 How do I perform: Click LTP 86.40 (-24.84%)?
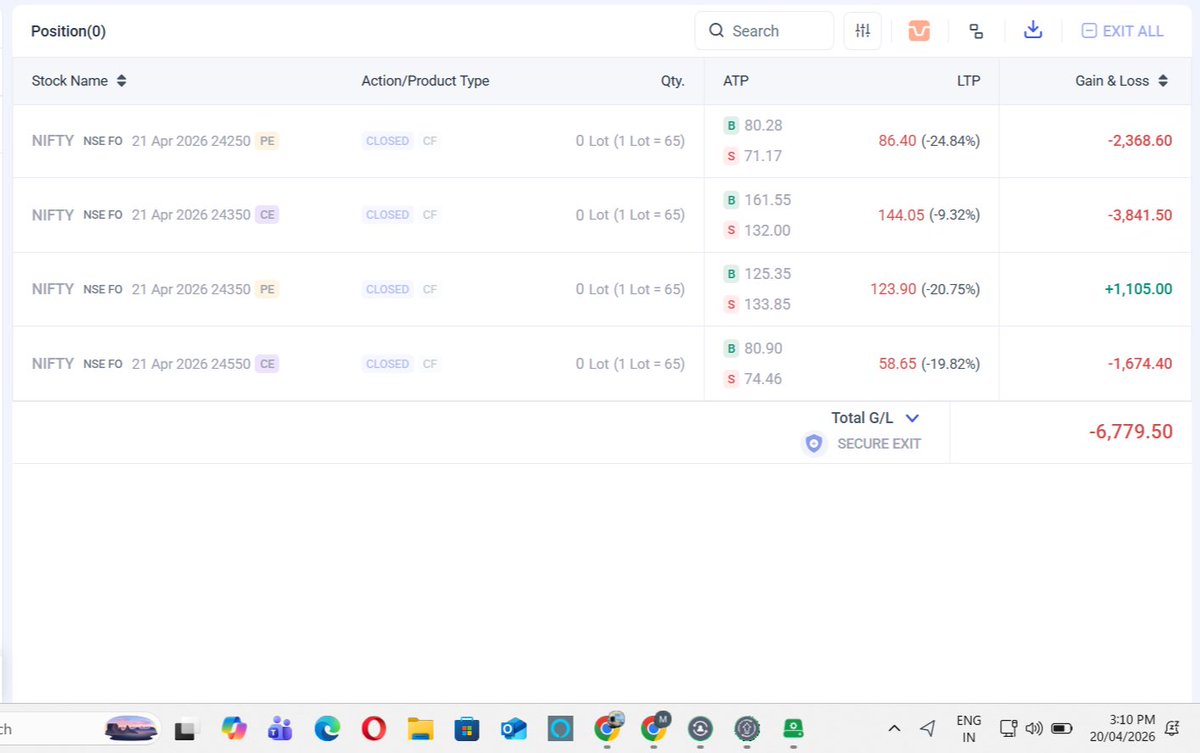pos(929,141)
